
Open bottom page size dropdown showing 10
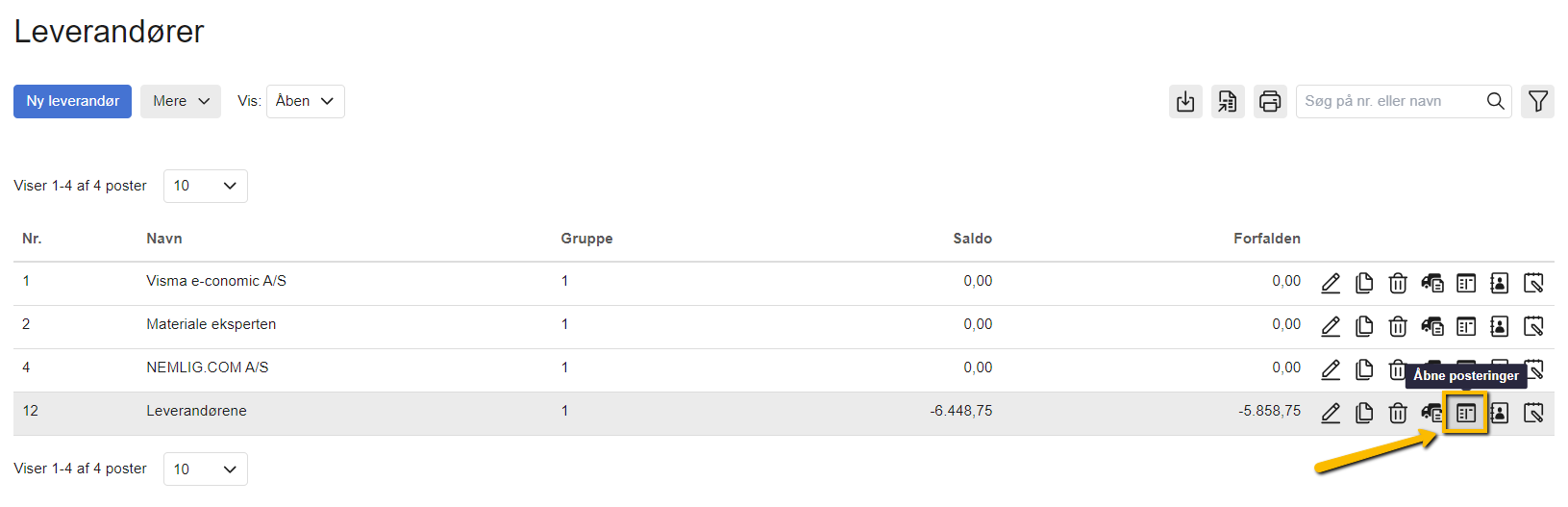coord(205,469)
